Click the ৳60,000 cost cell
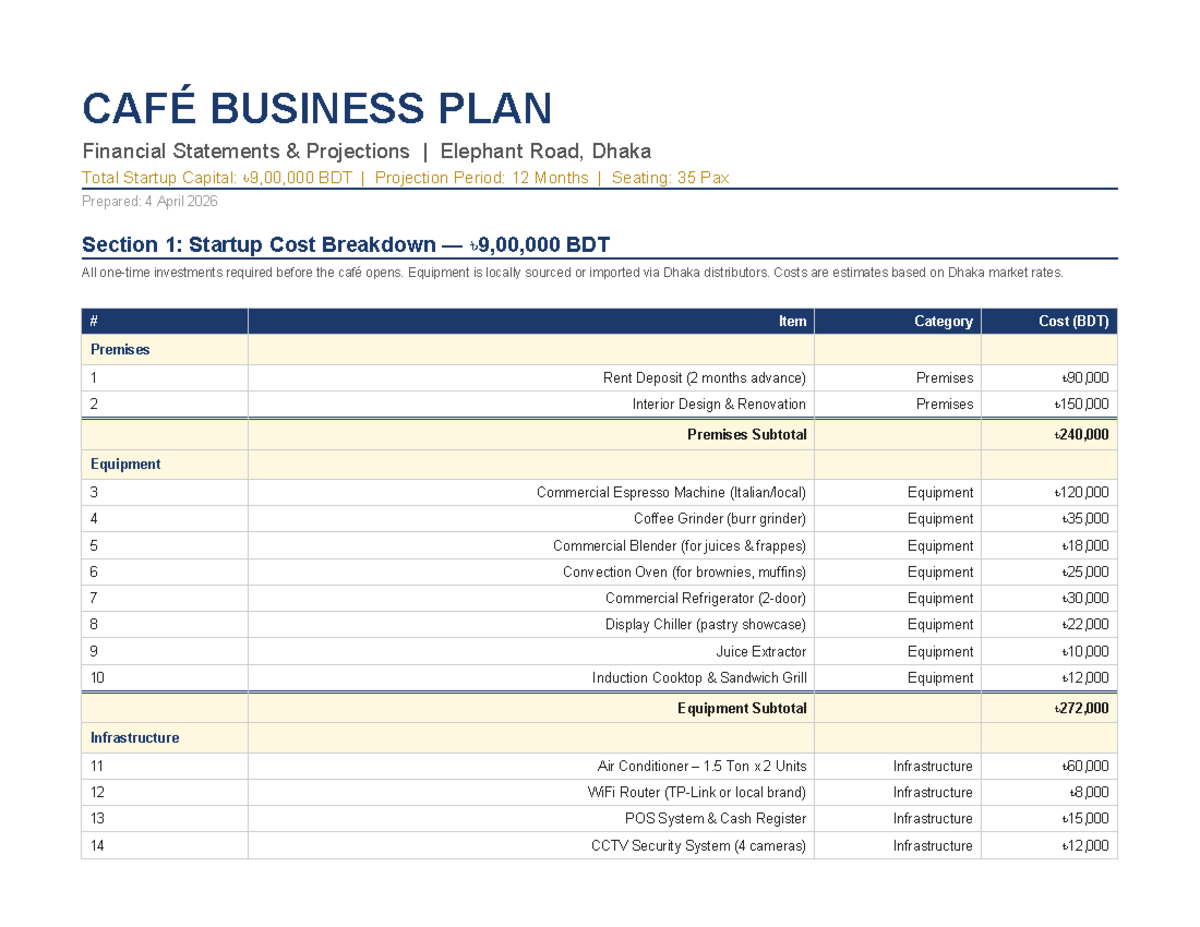 point(1049,766)
